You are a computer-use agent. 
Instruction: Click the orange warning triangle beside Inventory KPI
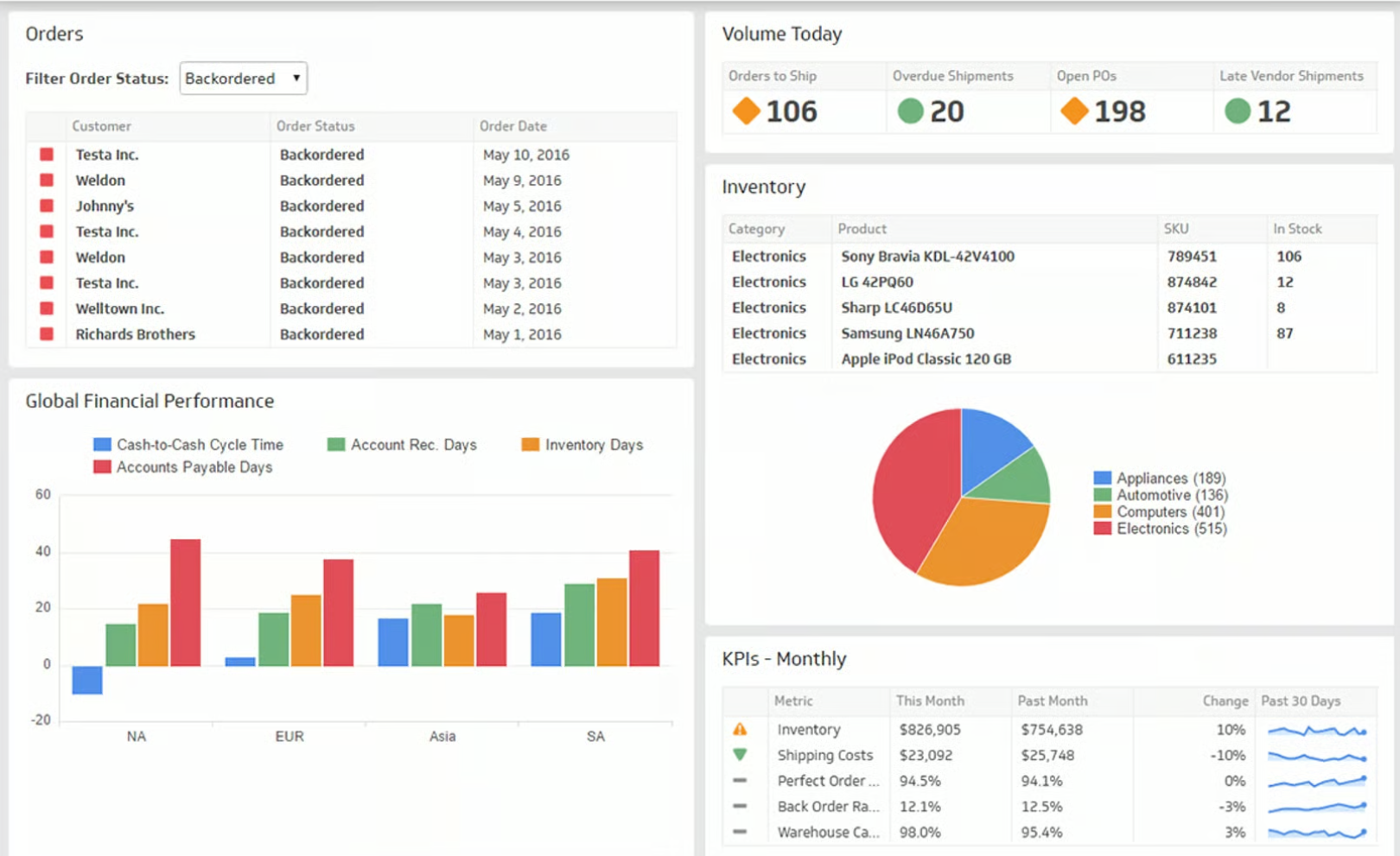(741, 729)
